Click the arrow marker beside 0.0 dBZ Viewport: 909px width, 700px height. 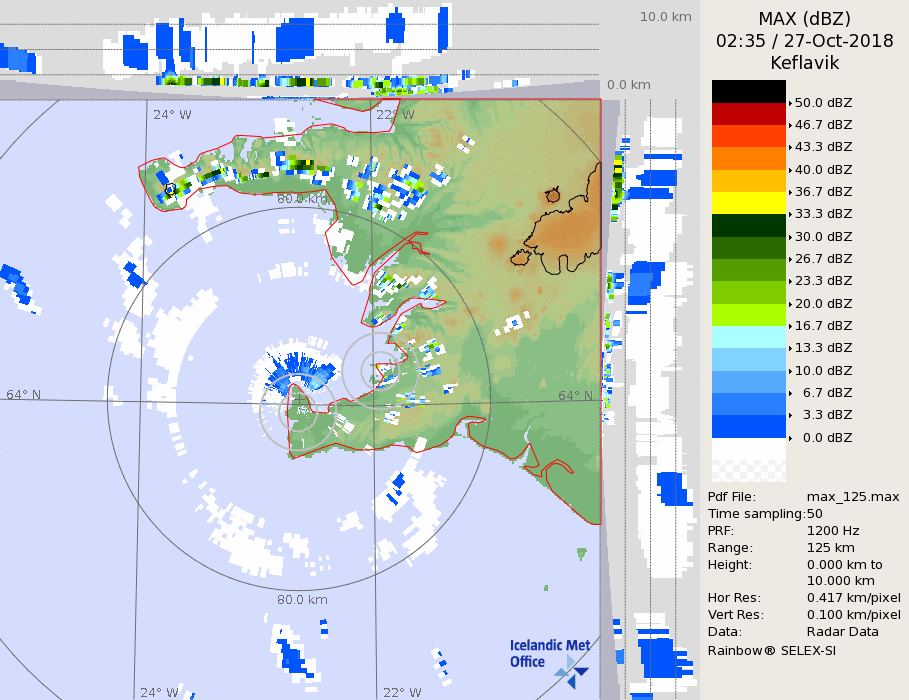pyautogui.click(x=790, y=438)
